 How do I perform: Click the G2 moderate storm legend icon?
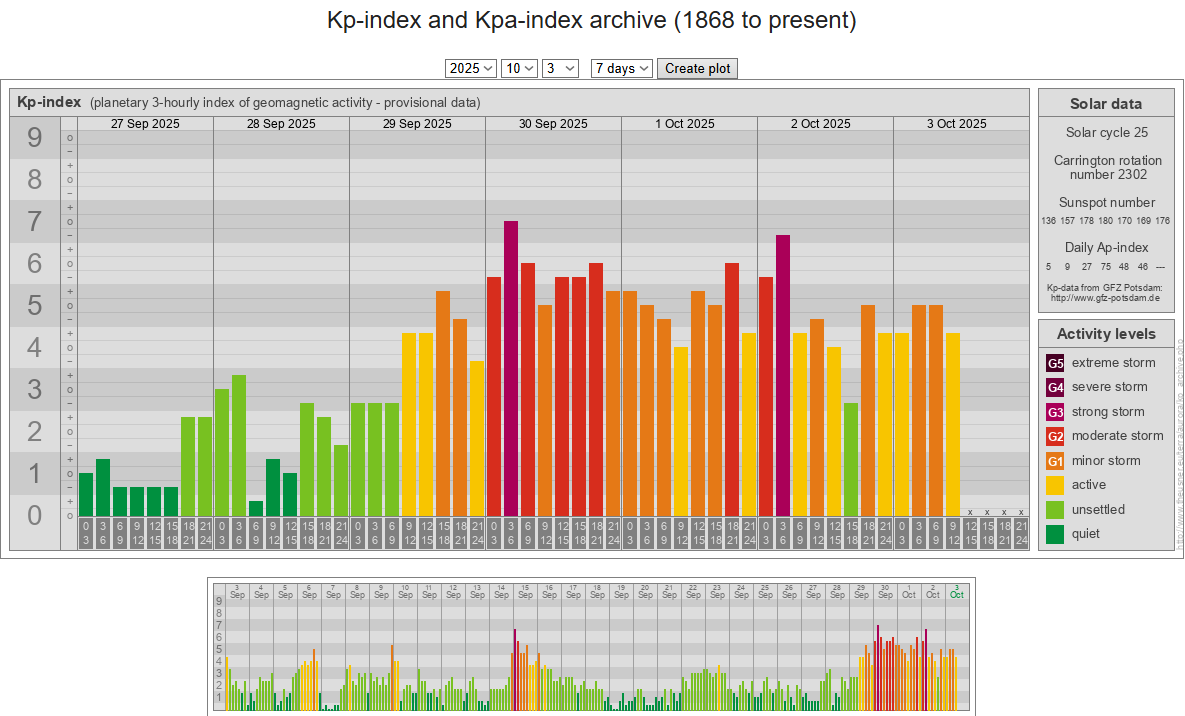coord(1055,436)
